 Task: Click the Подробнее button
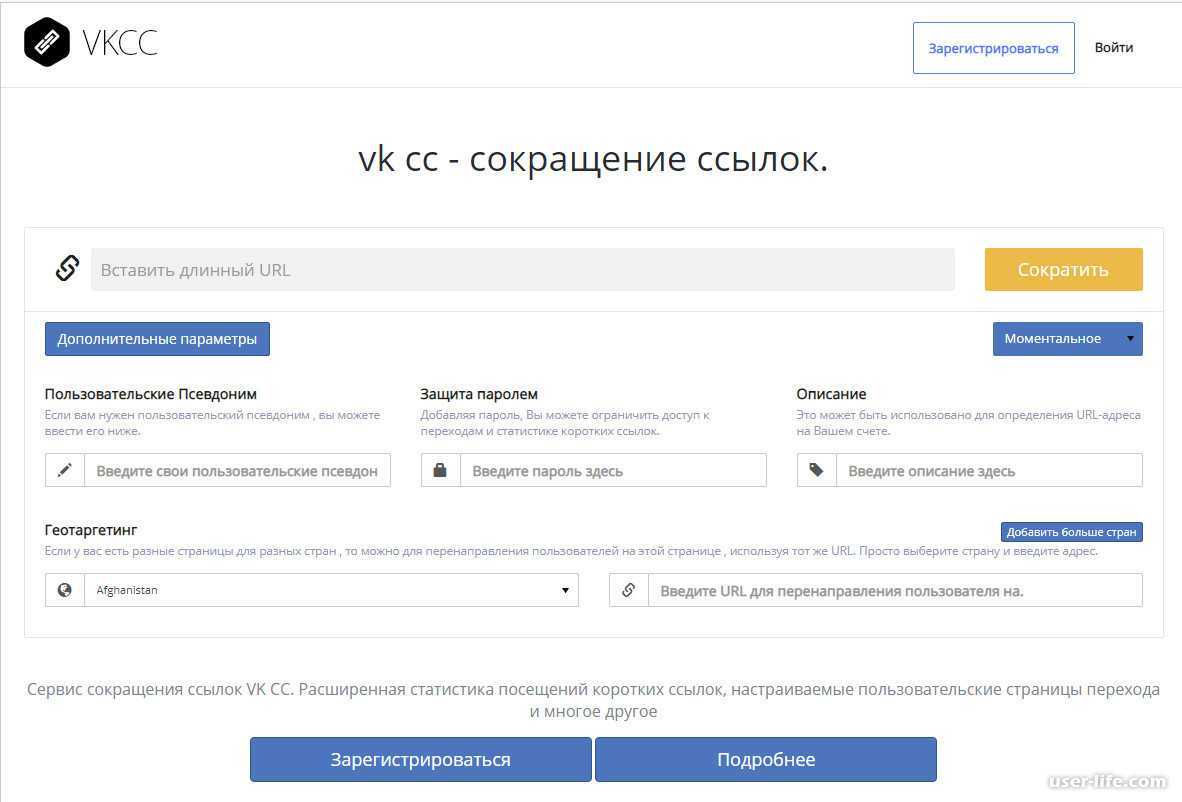[x=766, y=759]
